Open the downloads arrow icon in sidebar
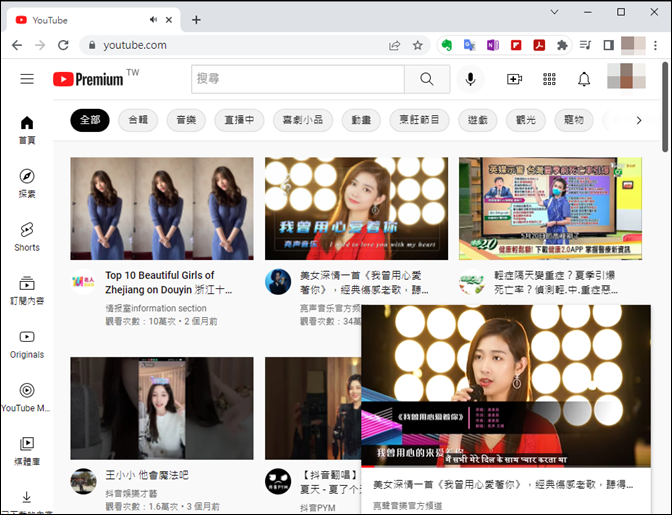The image size is (672, 515). [x=27, y=497]
